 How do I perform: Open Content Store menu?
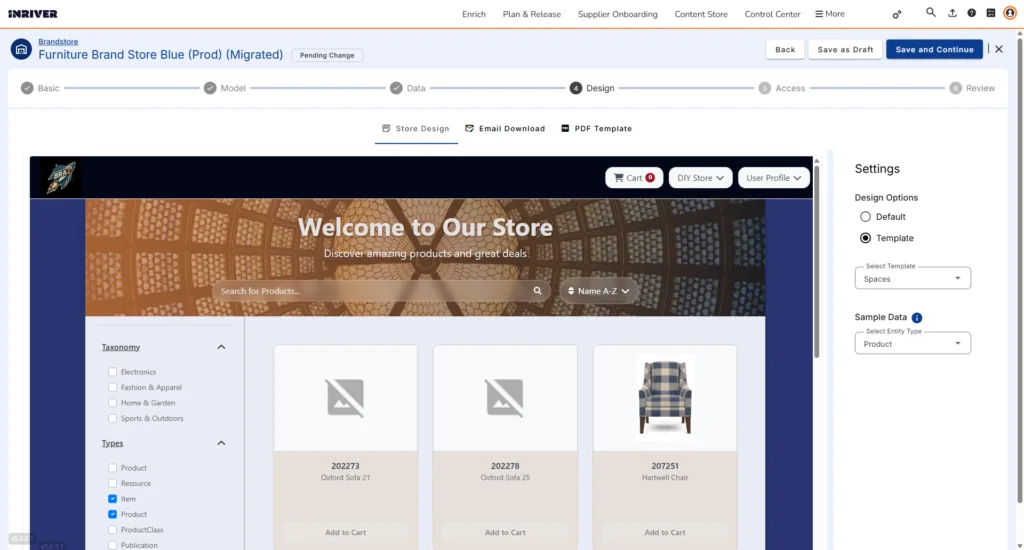[701, 14]
